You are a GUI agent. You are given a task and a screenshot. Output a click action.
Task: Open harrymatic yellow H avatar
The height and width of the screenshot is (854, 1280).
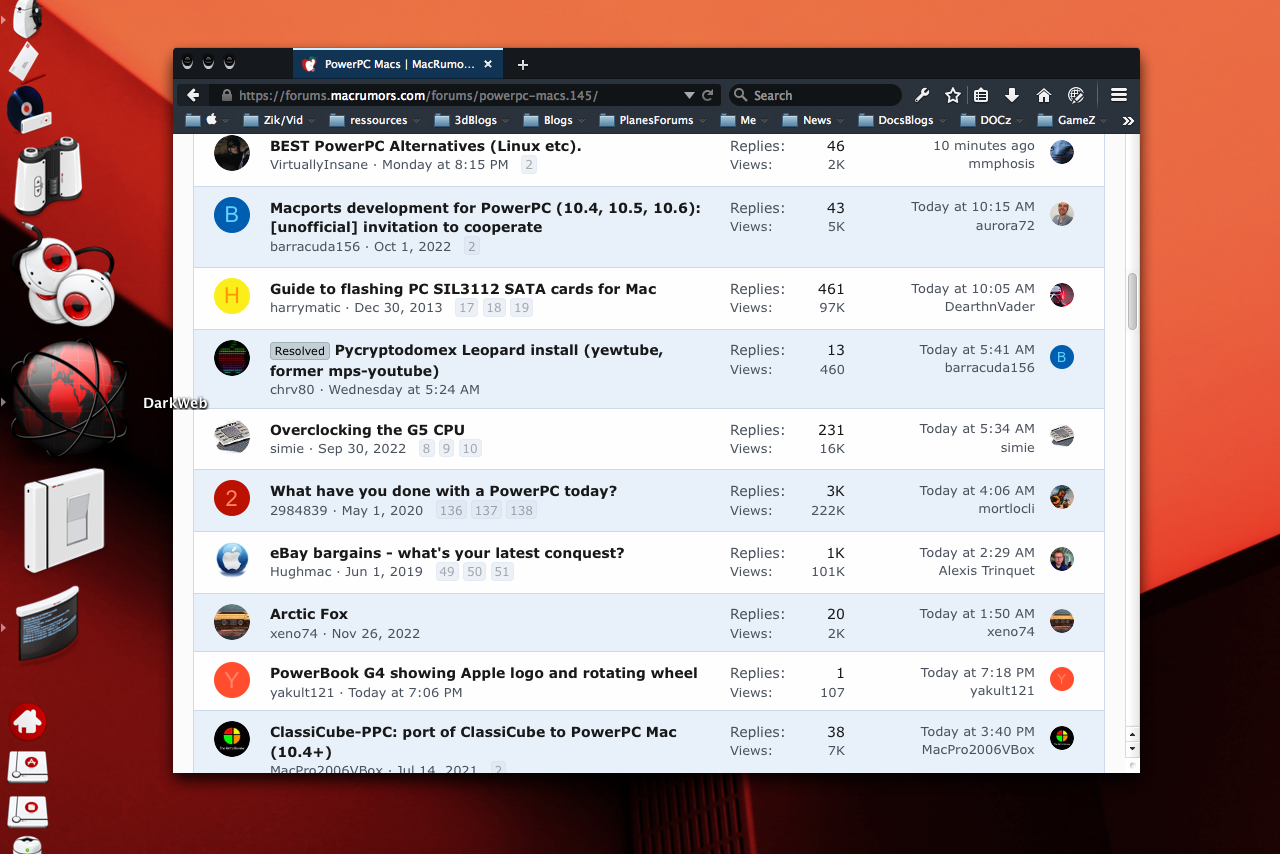(x=232, y=296)
